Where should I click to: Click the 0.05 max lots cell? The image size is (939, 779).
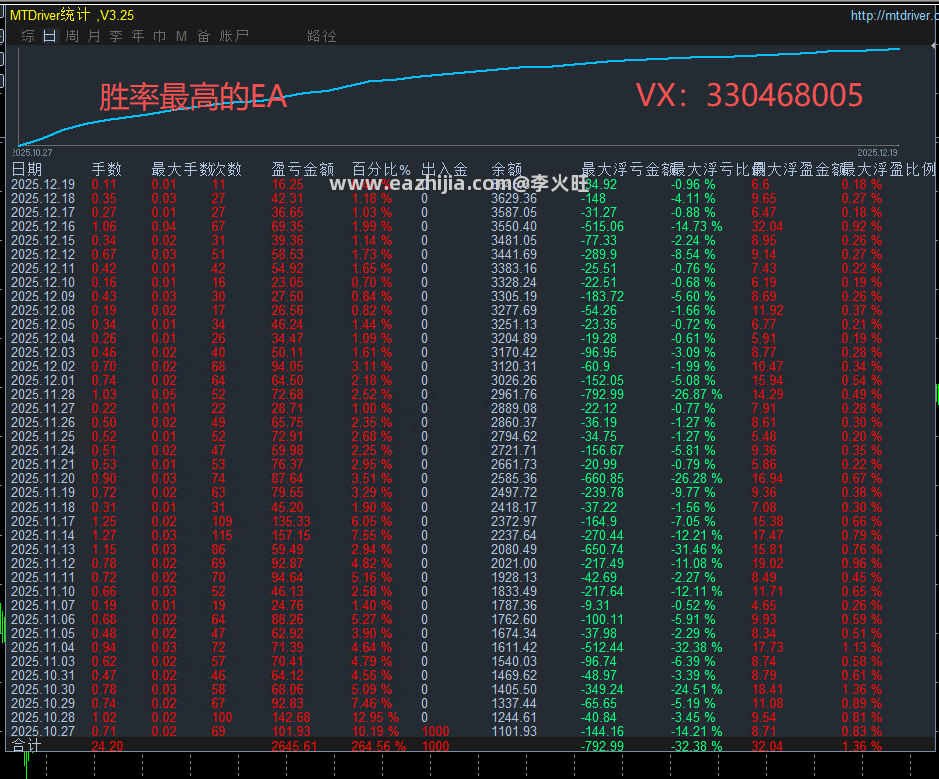pos(164,395)
